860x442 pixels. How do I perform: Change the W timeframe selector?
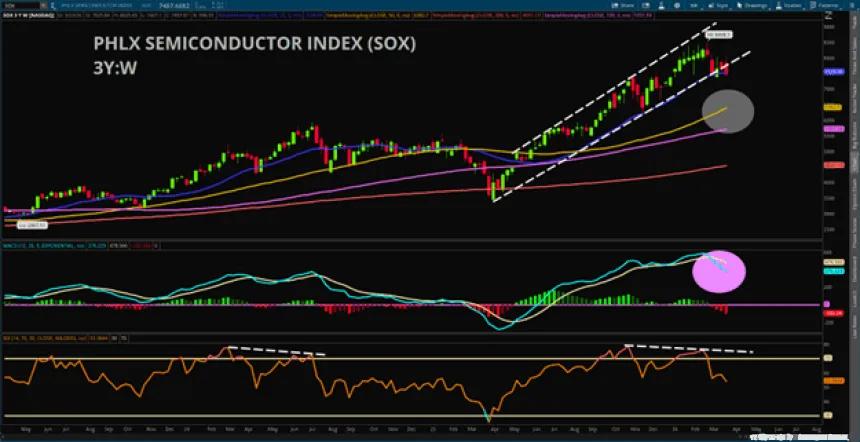pyautogui.click(x=694, y=5)
